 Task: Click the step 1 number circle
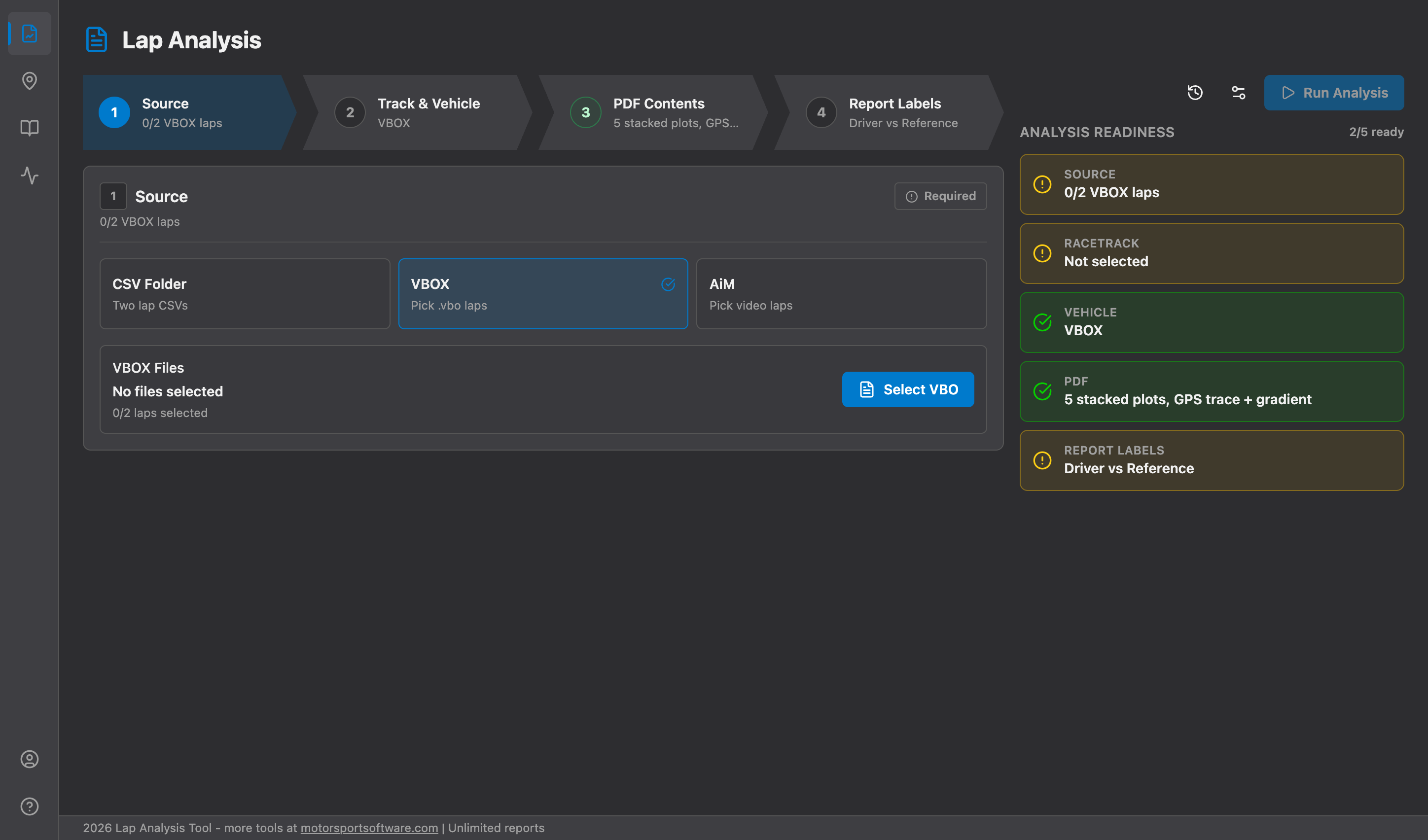tap(114, 112)
